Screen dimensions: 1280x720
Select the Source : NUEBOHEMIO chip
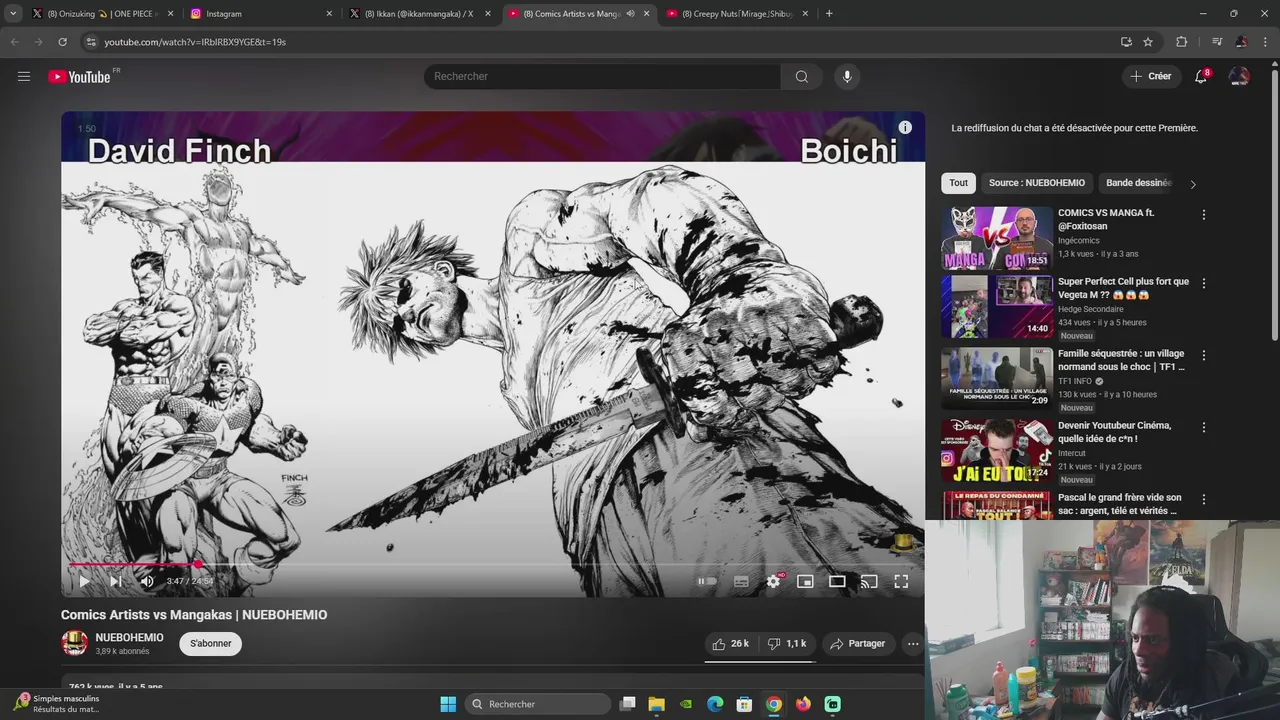click(x=1036, y=183)
